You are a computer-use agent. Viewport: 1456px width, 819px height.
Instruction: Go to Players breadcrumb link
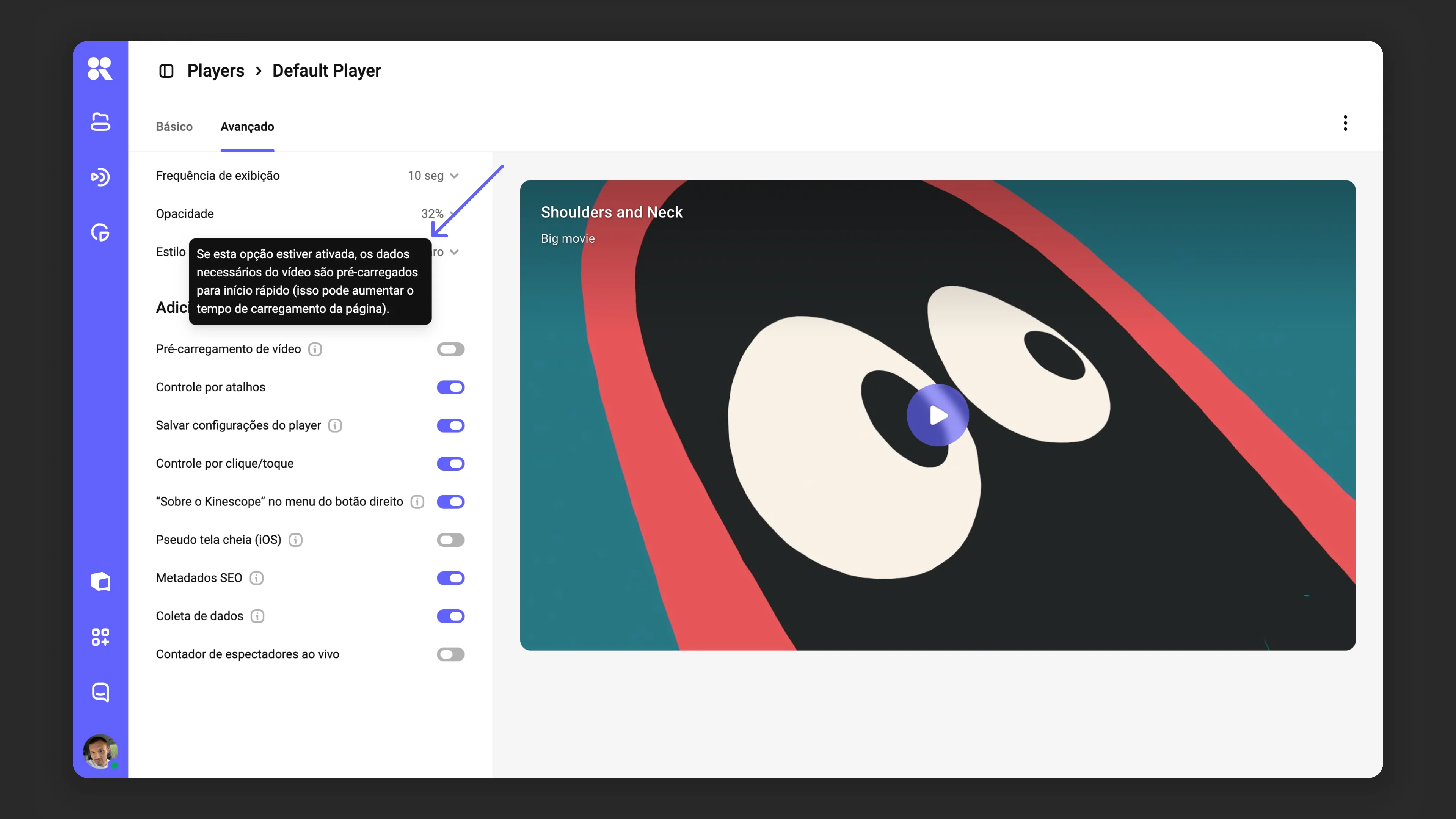(x=215, y=71)
